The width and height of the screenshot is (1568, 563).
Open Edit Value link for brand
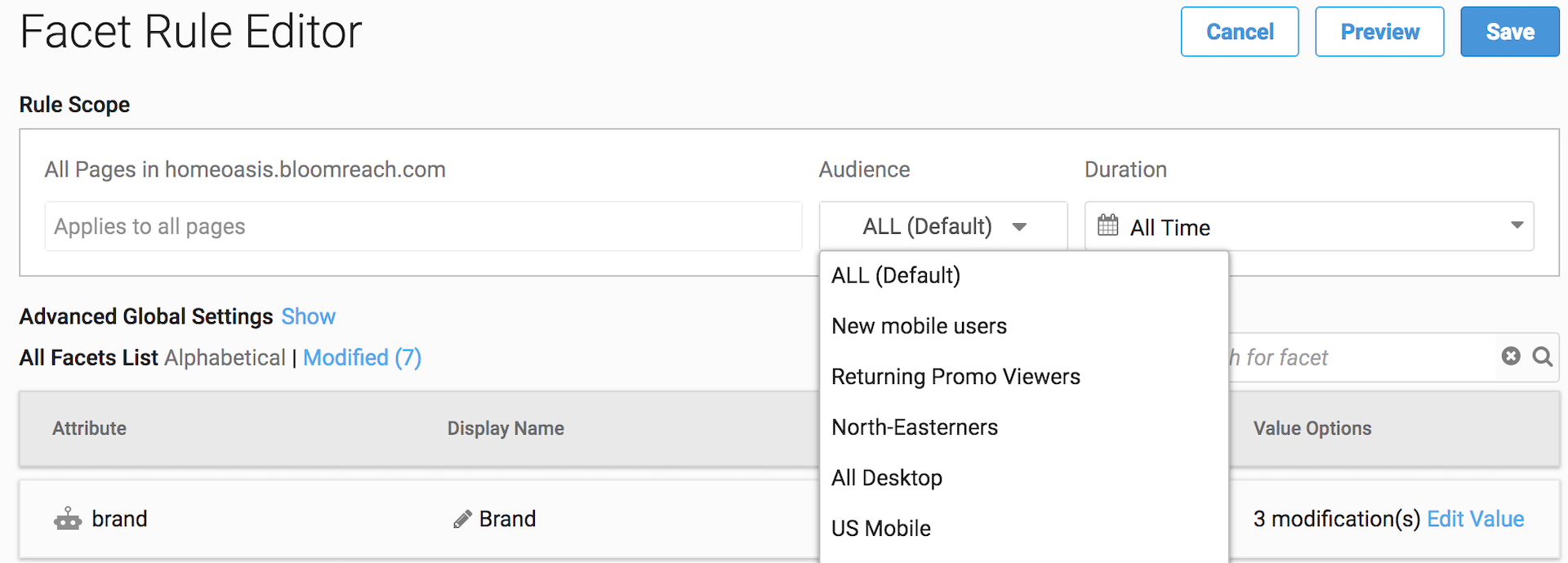click(x=1475, y=519)
